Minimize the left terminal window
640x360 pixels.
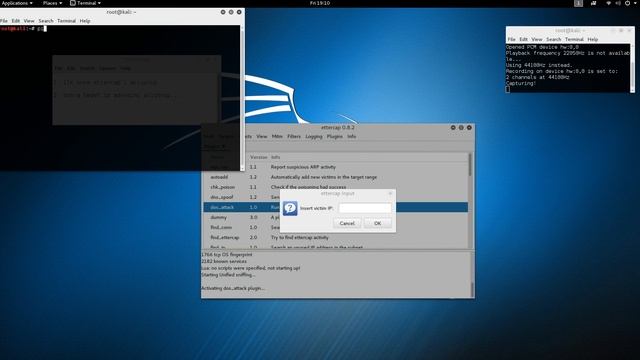(x=223, y=12)
